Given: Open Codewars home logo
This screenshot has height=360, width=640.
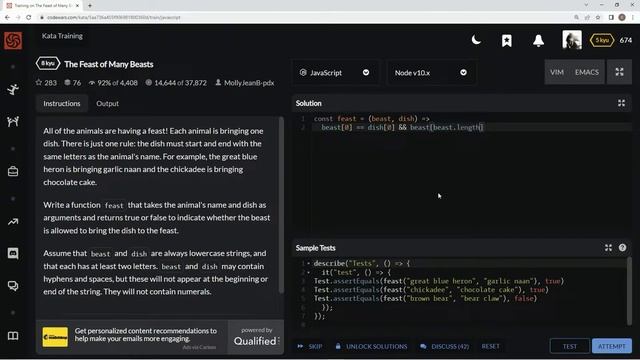Looking at the screenshot, I should click(x=13, y=40).
